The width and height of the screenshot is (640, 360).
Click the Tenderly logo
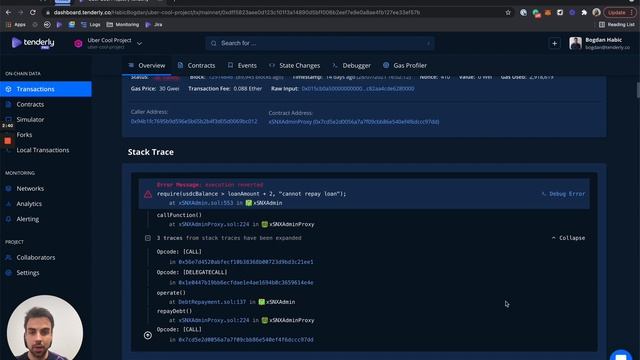33,42
